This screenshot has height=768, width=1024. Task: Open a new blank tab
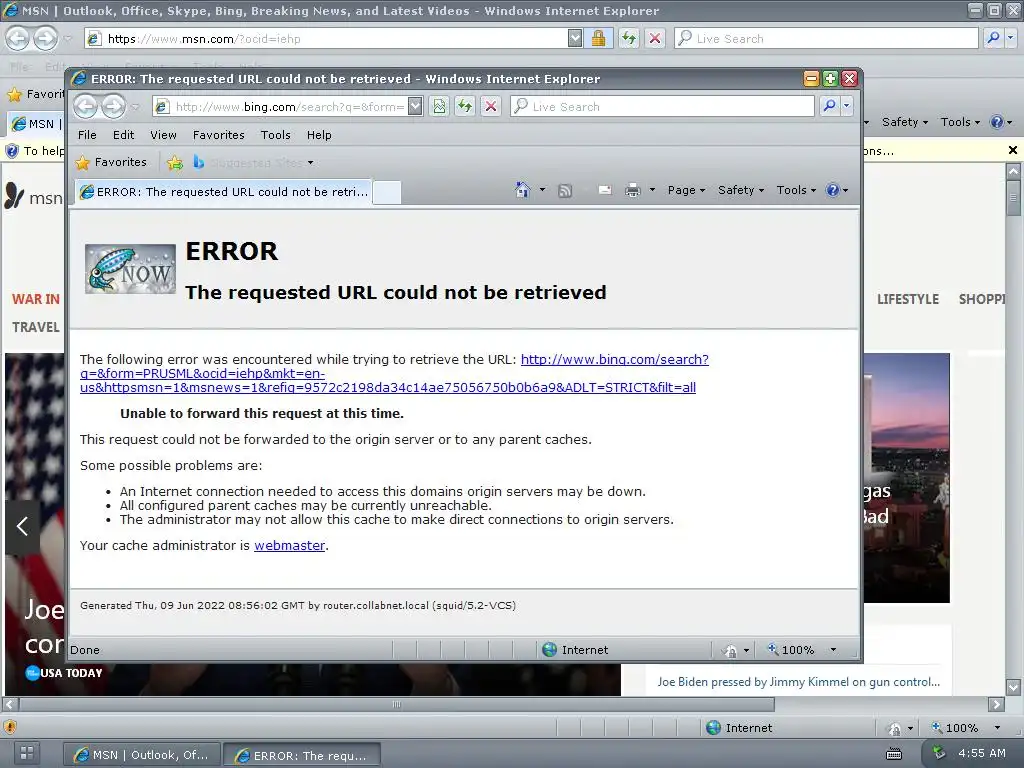[x=387, y=193]
